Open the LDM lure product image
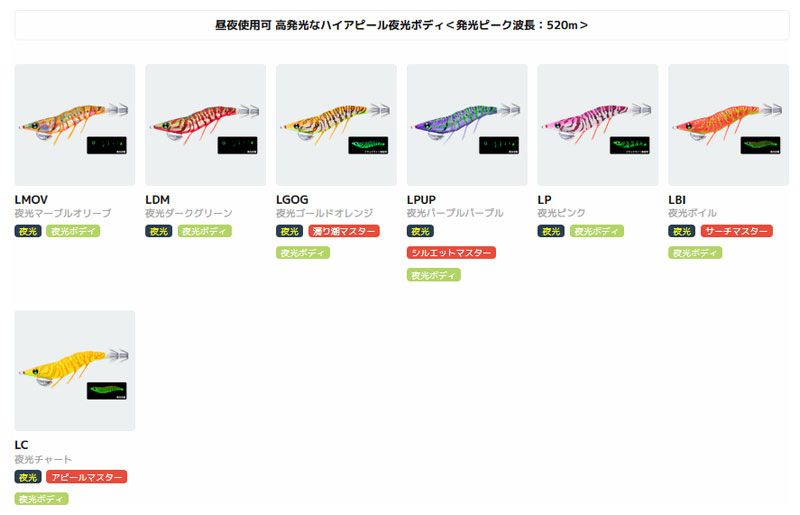The image size is (800, 515). pos(205,125)
